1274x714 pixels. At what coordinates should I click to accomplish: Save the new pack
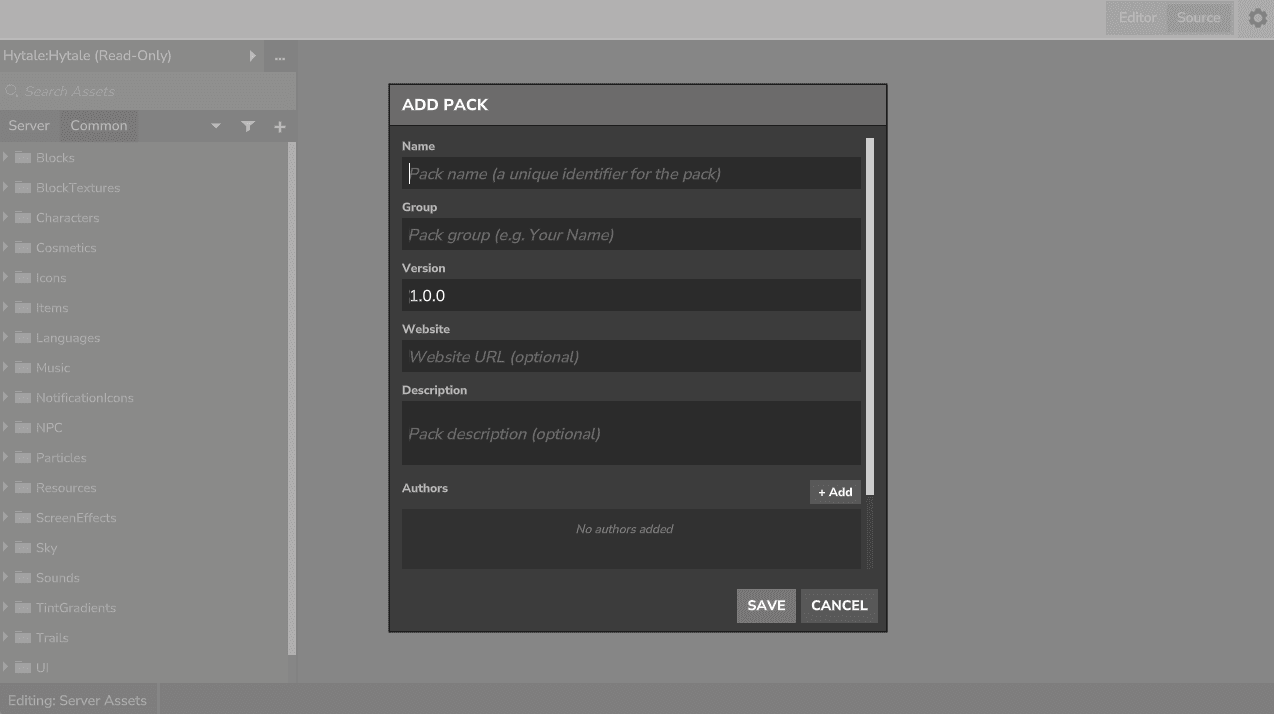coord(766,605)
